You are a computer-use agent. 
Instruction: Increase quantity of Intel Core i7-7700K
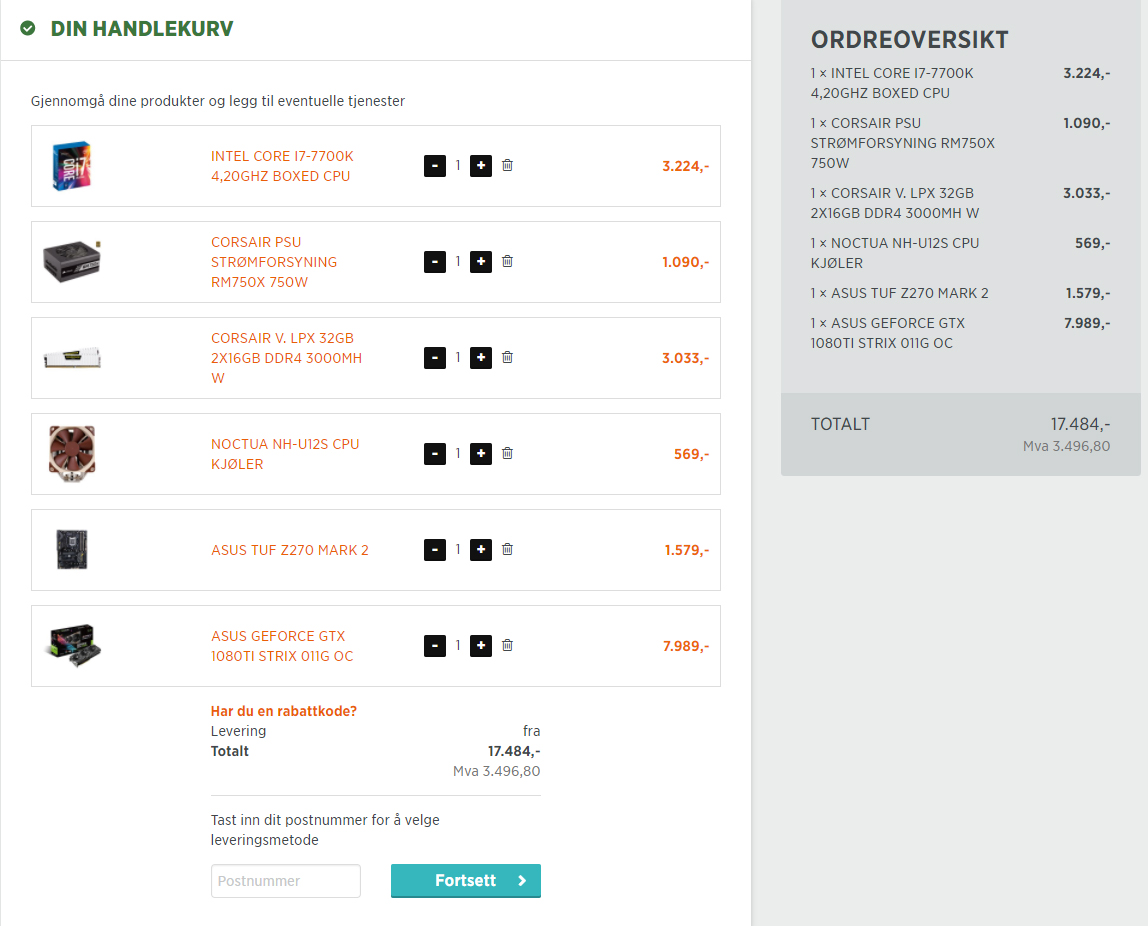click(x=481, y=166)
